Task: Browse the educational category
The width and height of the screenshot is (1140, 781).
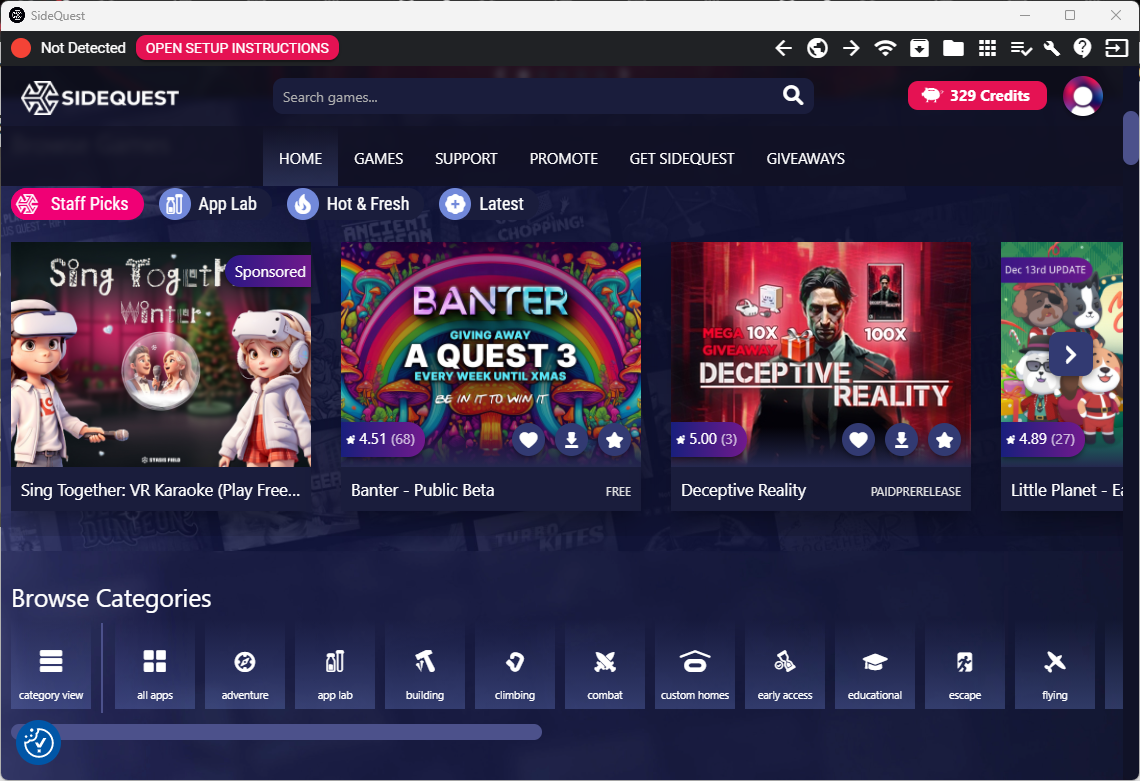Action: pyautogui.click(x=875, y=668)
